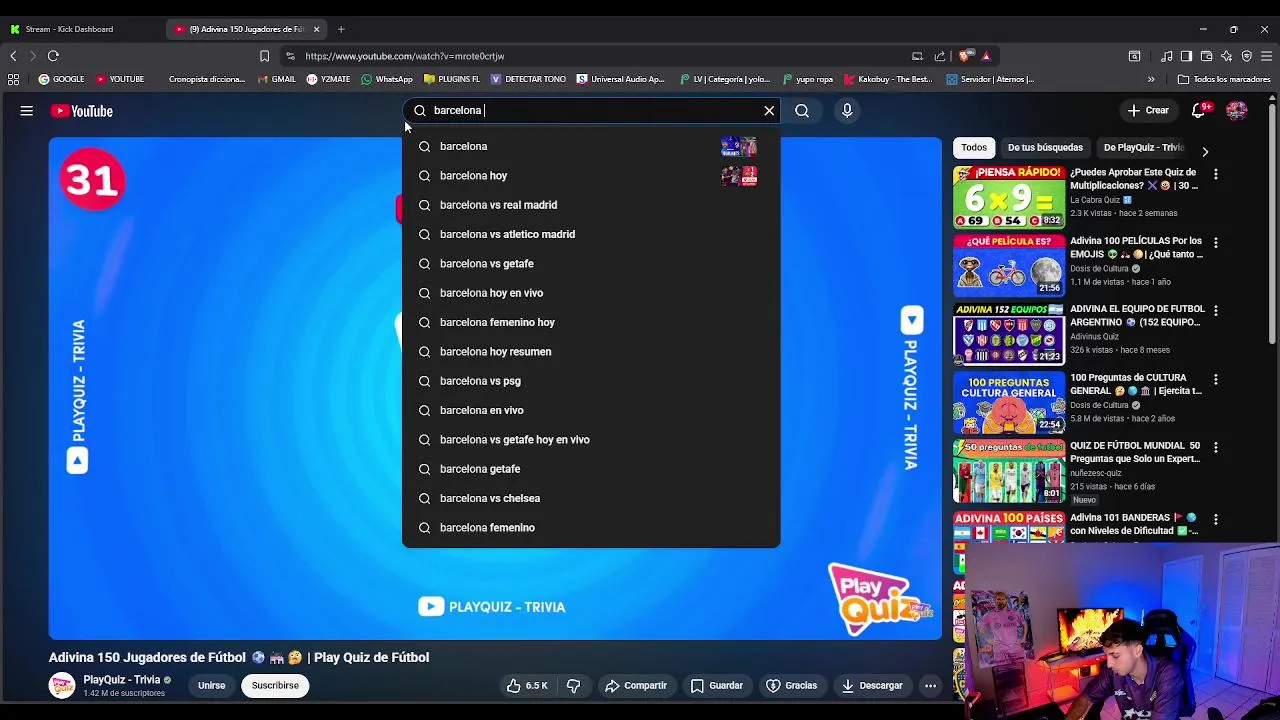Open options for Adivina 100 PELÍCULAS video
1280x720 pixels.
(1216, 243)
